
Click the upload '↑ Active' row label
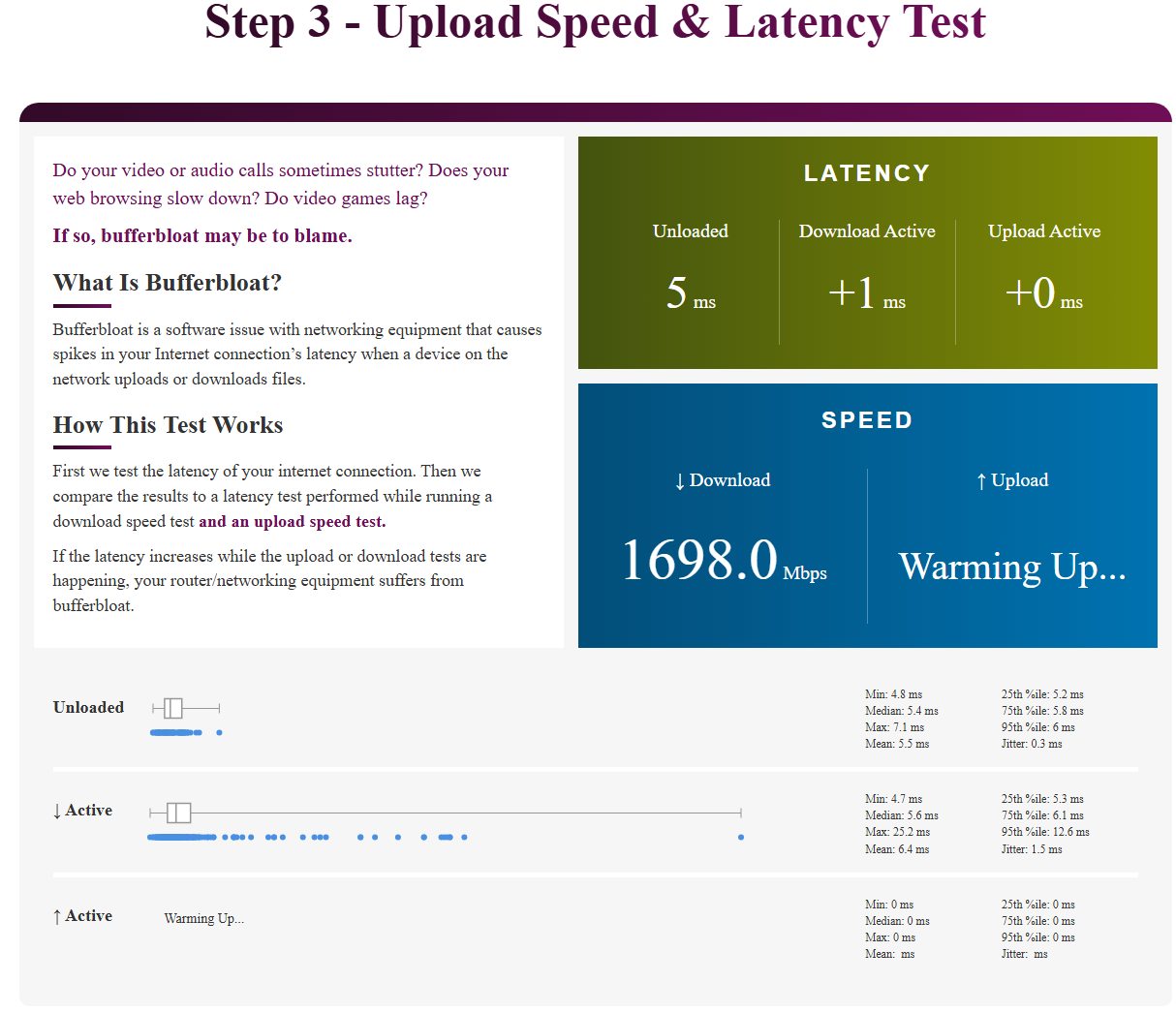(82, 916)
